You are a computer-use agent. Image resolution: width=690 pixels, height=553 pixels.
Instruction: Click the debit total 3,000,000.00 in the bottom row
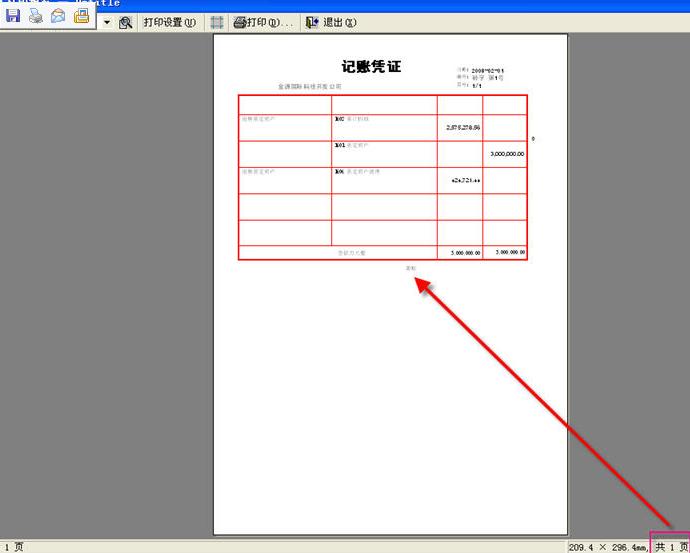point(460,253)
